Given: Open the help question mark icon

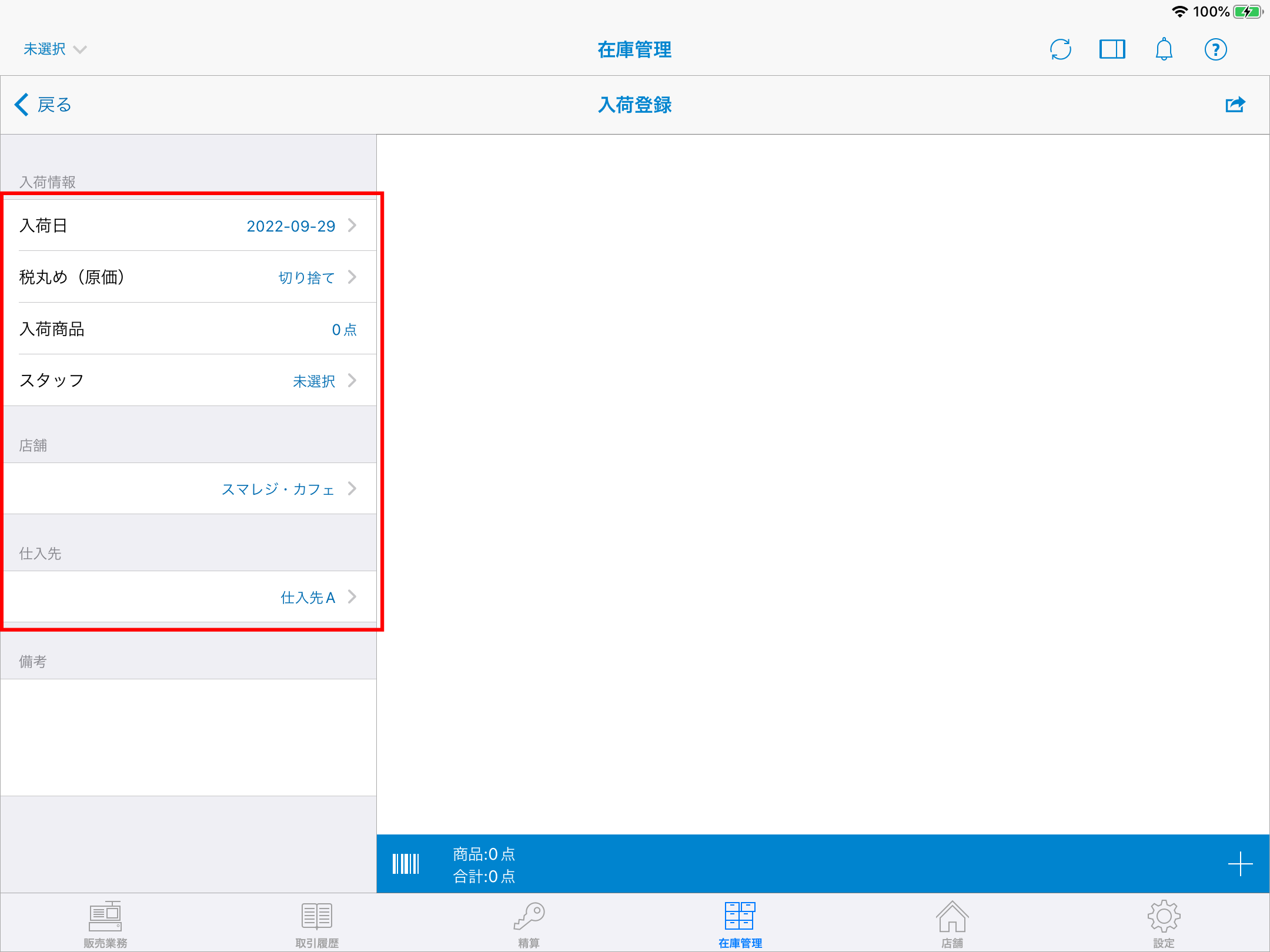Looking at the screenshot, I should [1215, 49].
